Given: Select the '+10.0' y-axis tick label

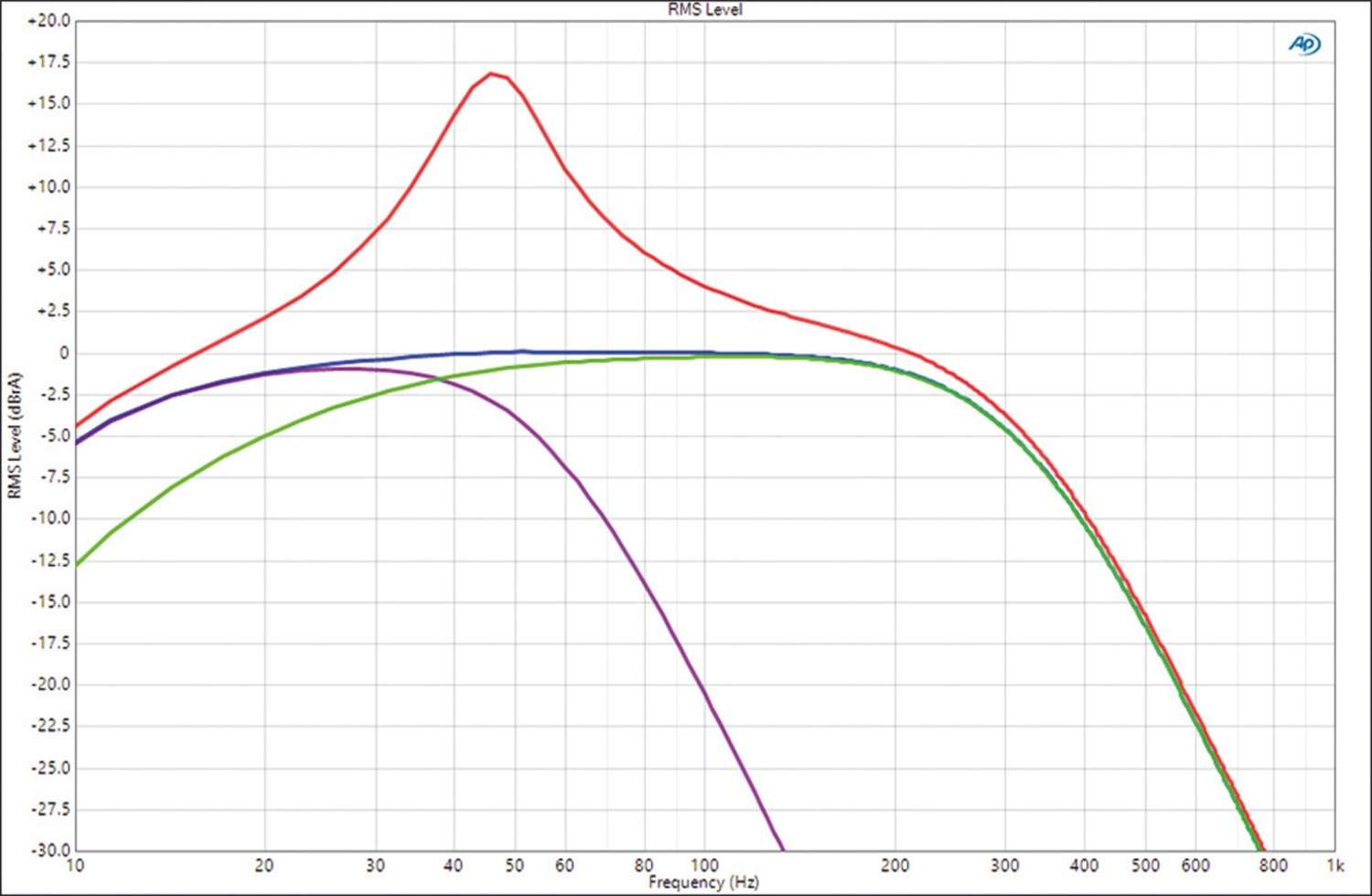Looking at the screenshot, I should click(x=48, y=187).
